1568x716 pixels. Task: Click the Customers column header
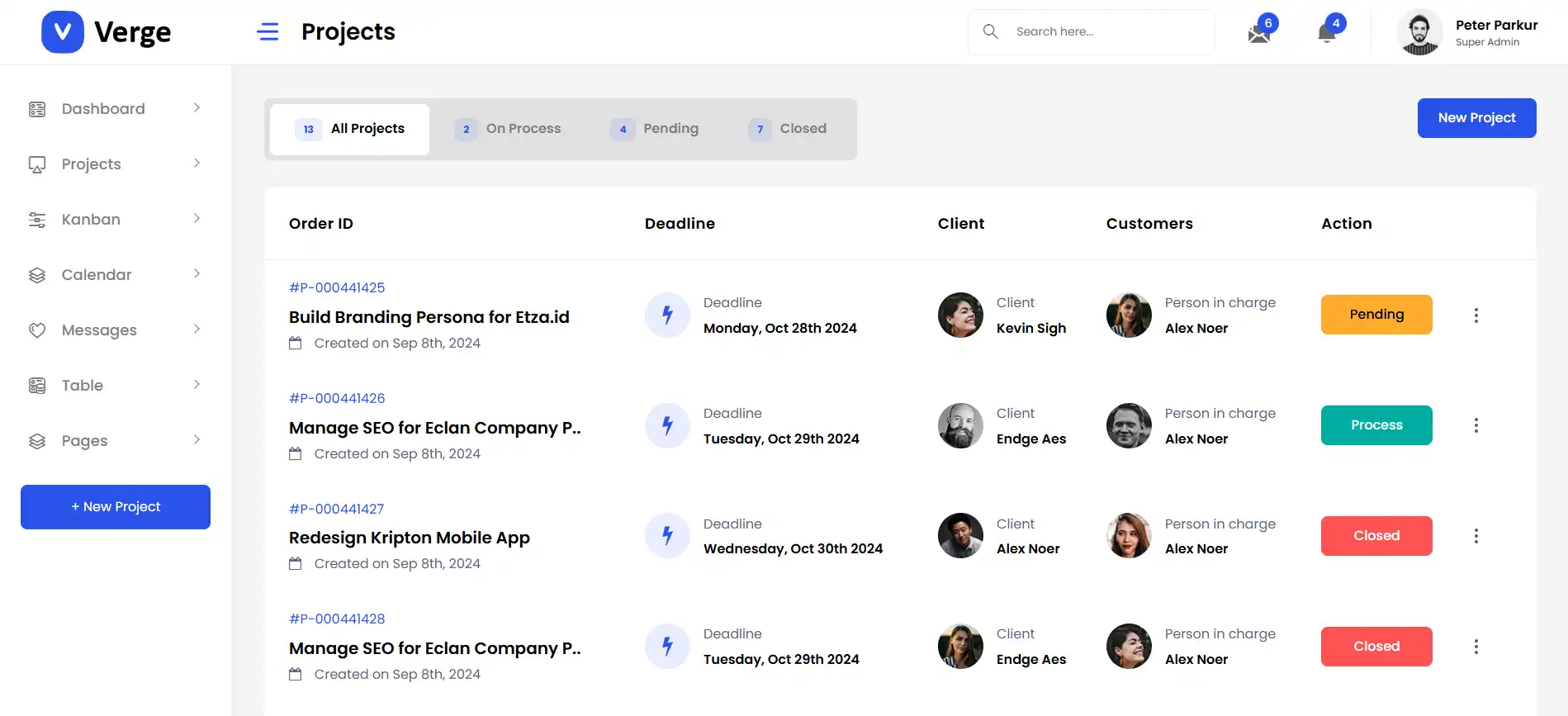coord(1149,224)
